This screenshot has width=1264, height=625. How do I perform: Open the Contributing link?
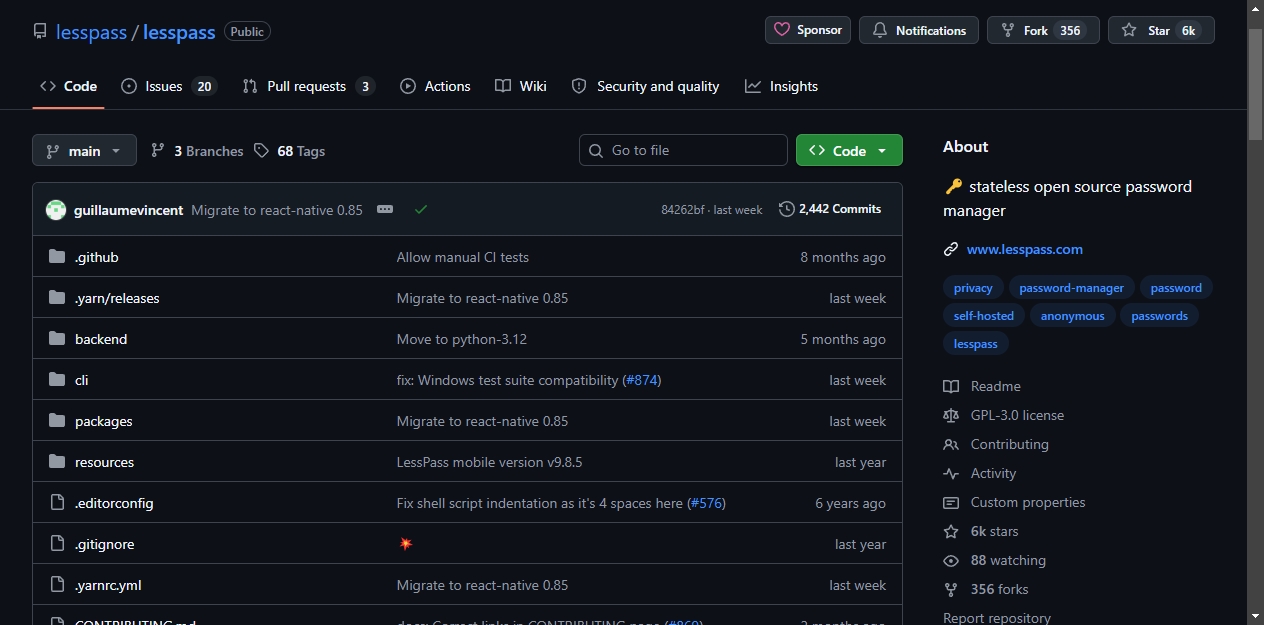pos(996,444)
